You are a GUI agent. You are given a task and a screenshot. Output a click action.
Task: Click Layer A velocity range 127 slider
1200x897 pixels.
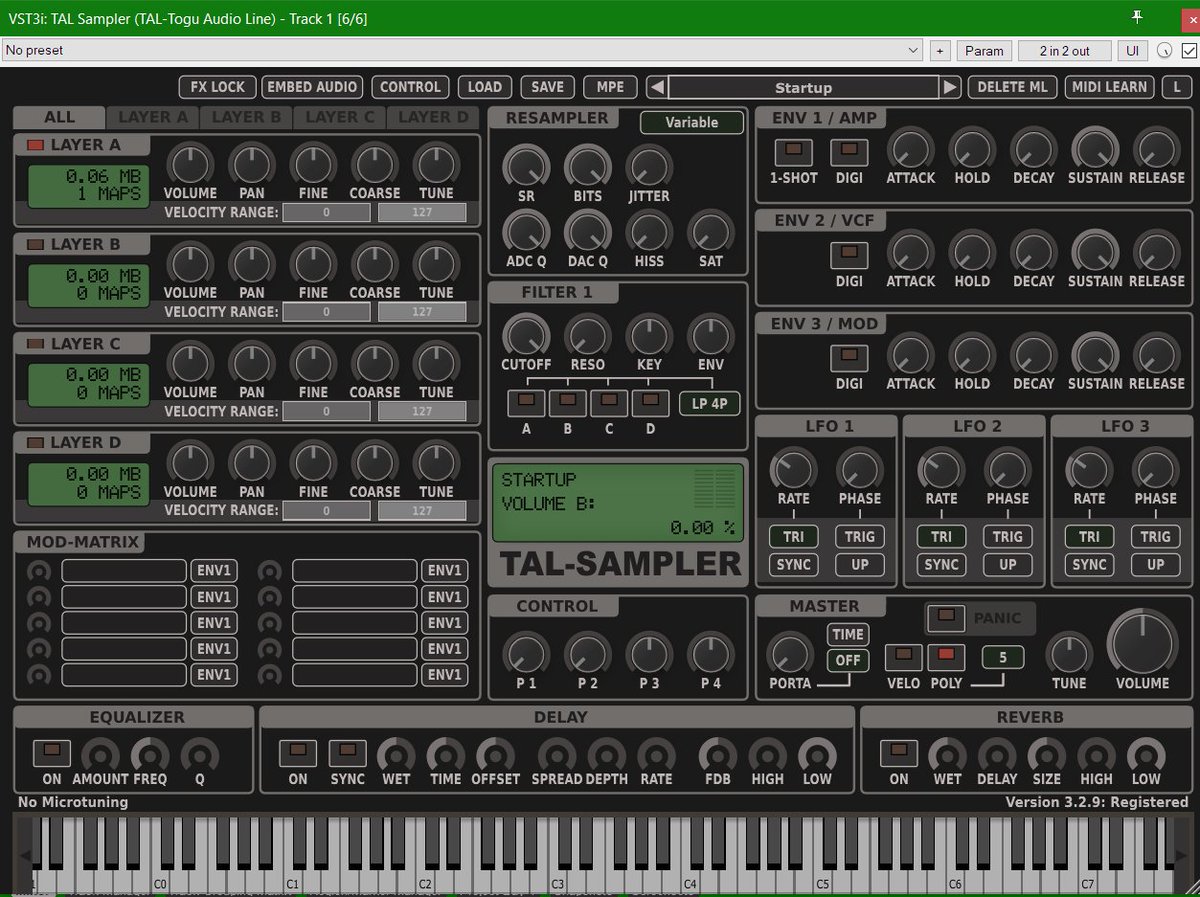422,212
